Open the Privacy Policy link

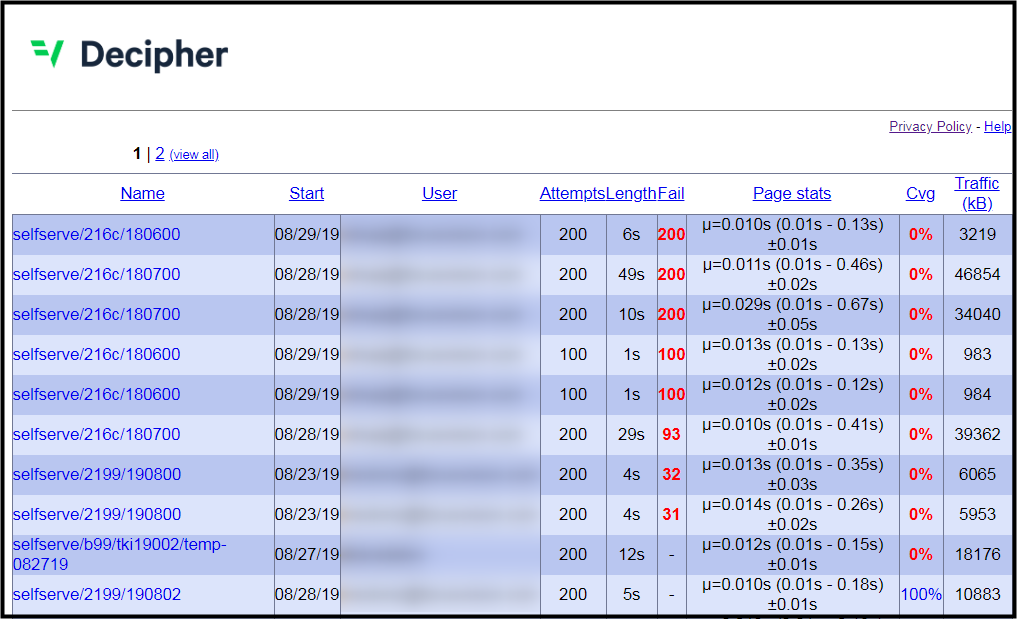(930, 127)
